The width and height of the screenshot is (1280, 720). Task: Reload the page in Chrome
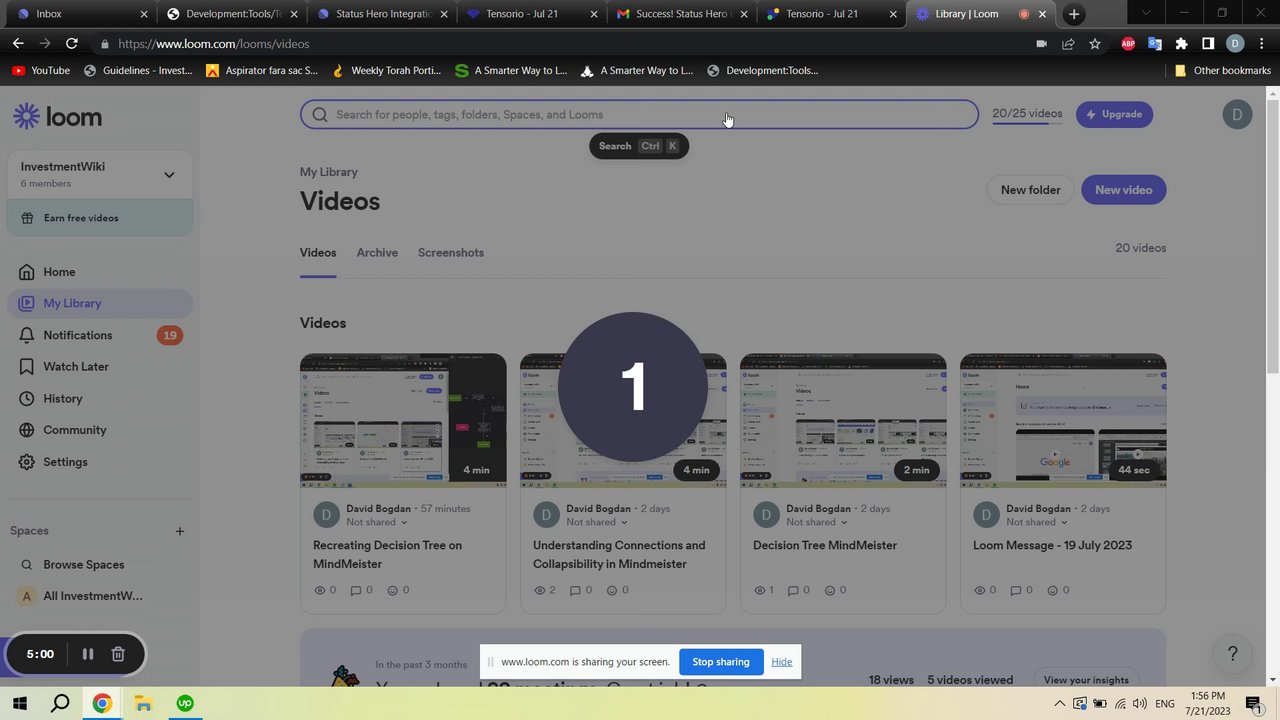coord(71,44)
